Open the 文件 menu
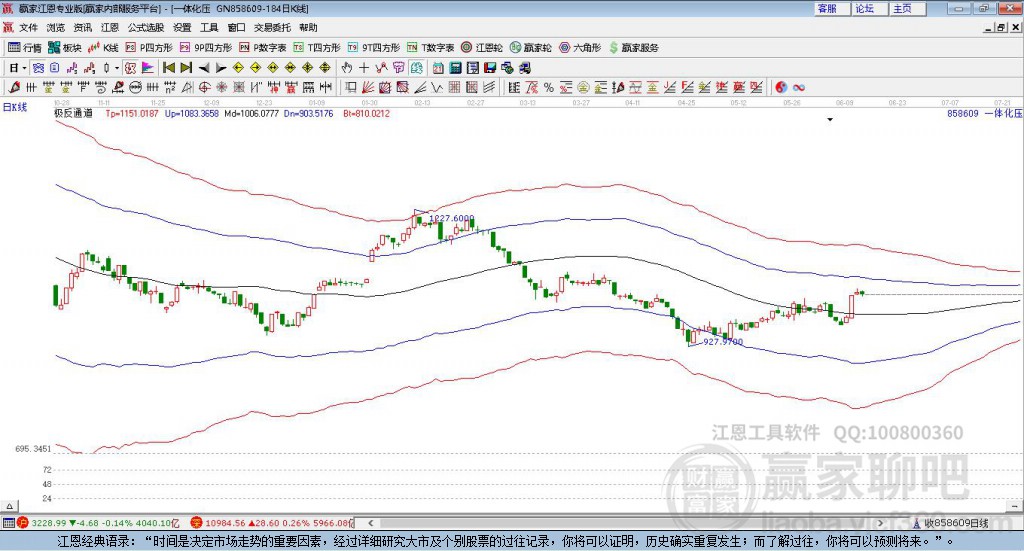Screen dimensions: 1024x551 28,27
